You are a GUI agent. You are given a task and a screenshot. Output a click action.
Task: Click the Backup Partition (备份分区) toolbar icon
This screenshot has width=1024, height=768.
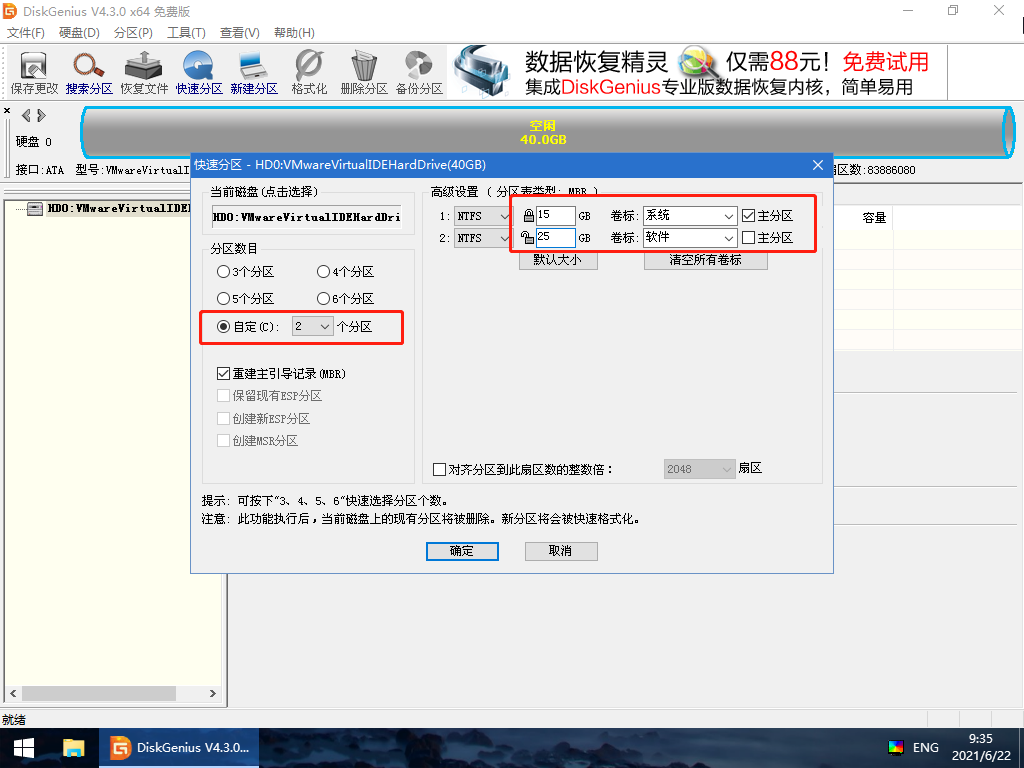point(419,72)
